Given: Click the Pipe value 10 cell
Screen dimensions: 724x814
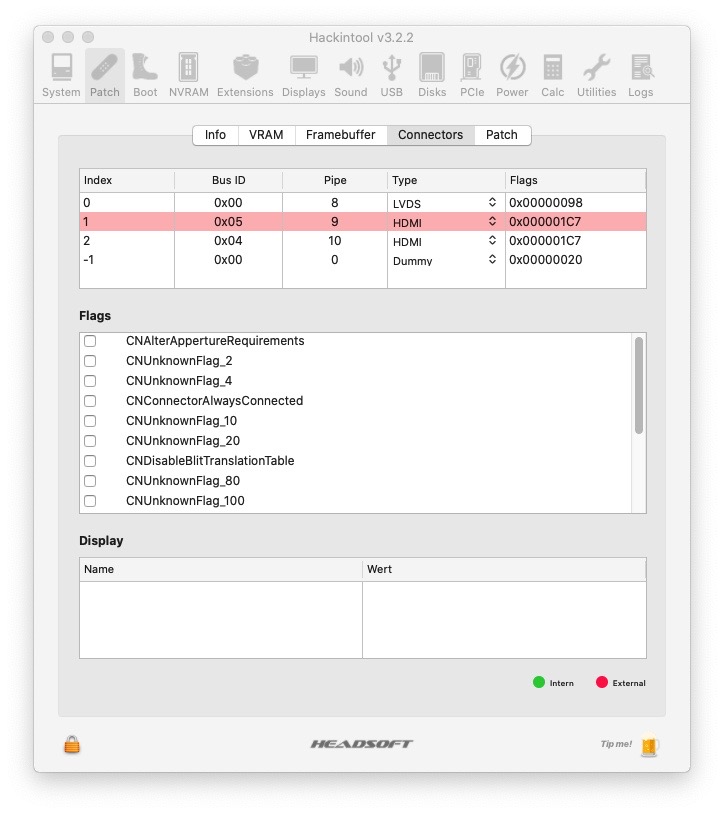Looking at the screenshot, I should click(x=335, y=240).
